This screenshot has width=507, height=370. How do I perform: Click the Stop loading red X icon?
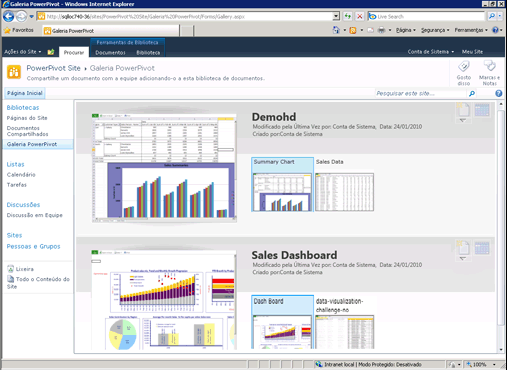(359, 16)
